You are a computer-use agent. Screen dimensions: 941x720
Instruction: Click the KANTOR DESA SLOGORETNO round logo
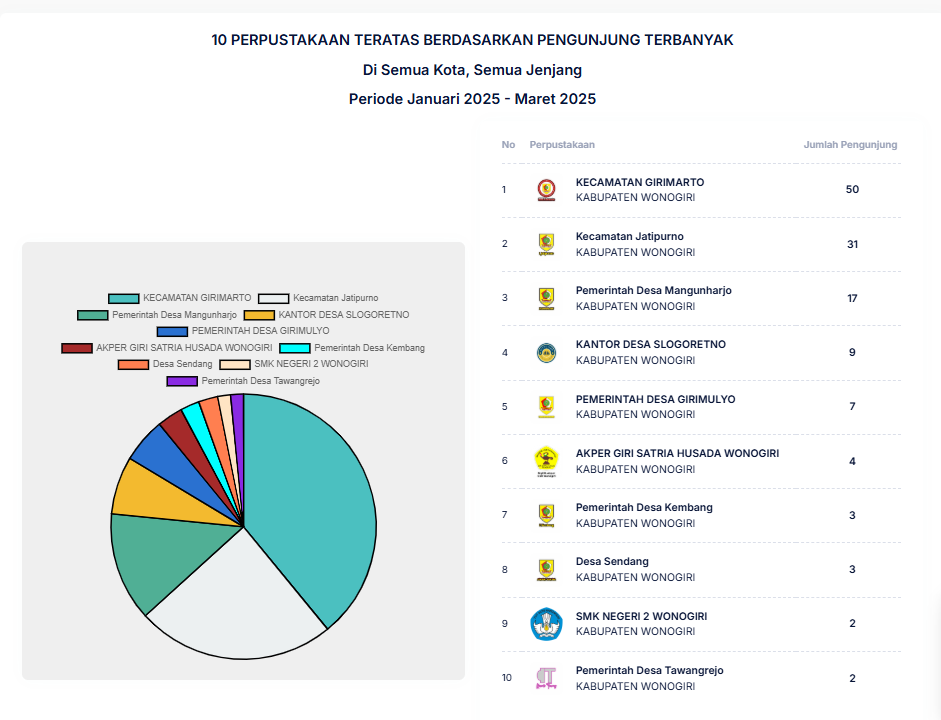[546, 352]
